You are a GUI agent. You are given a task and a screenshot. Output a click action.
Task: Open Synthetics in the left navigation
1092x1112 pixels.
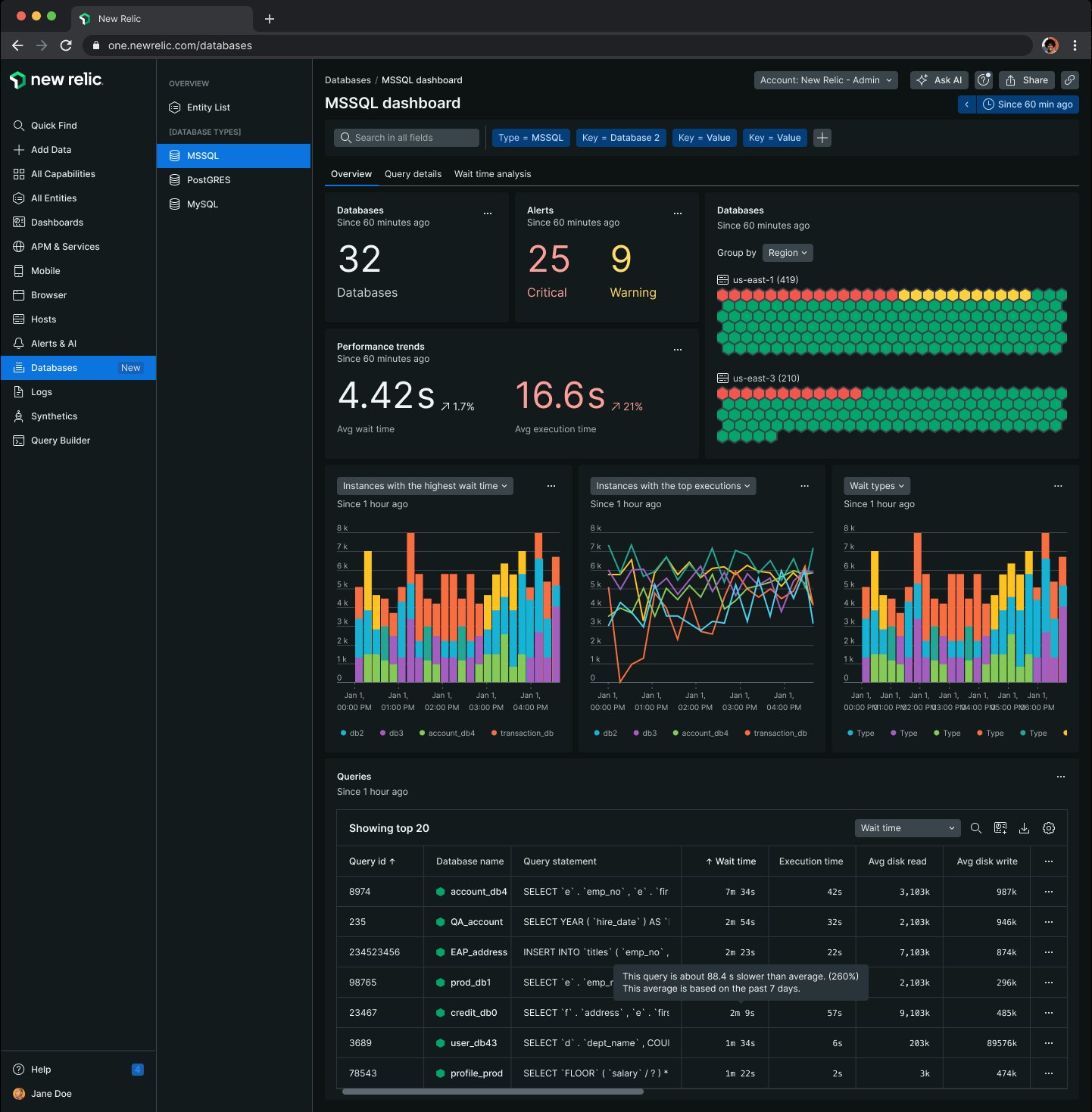click(x=54, y=416)
